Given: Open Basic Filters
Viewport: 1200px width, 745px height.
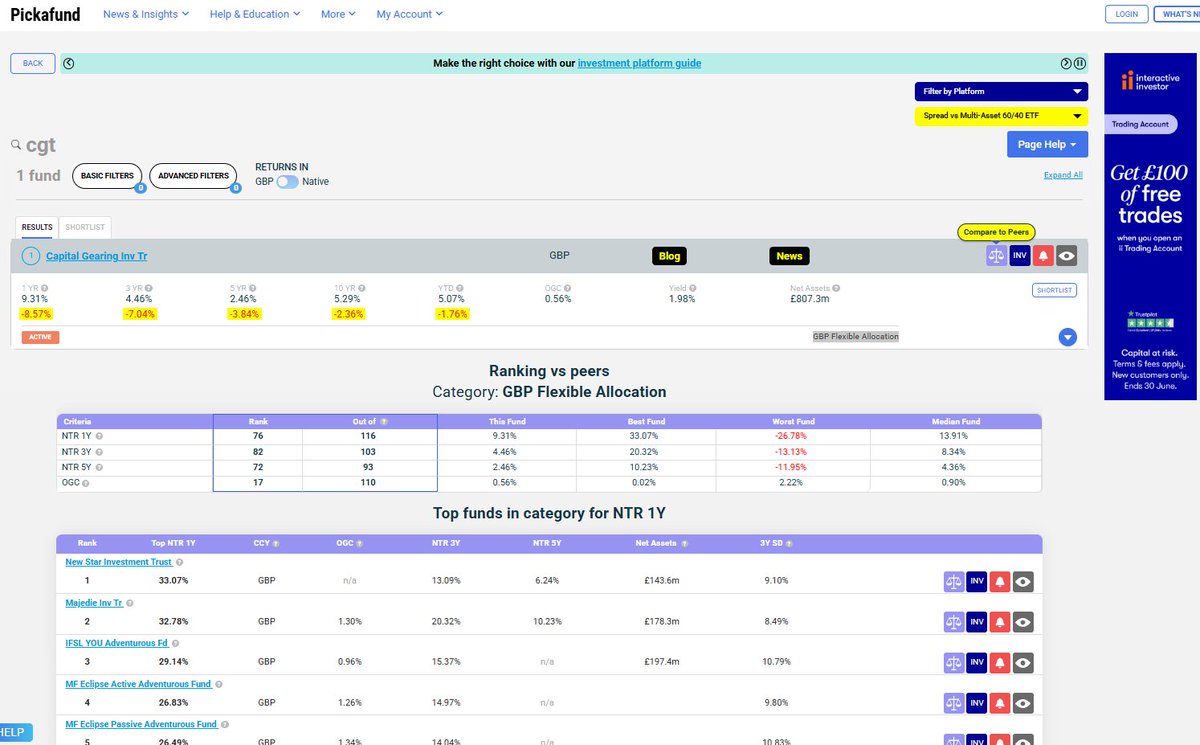Looking at the screenshot, I should click(107, 176).
